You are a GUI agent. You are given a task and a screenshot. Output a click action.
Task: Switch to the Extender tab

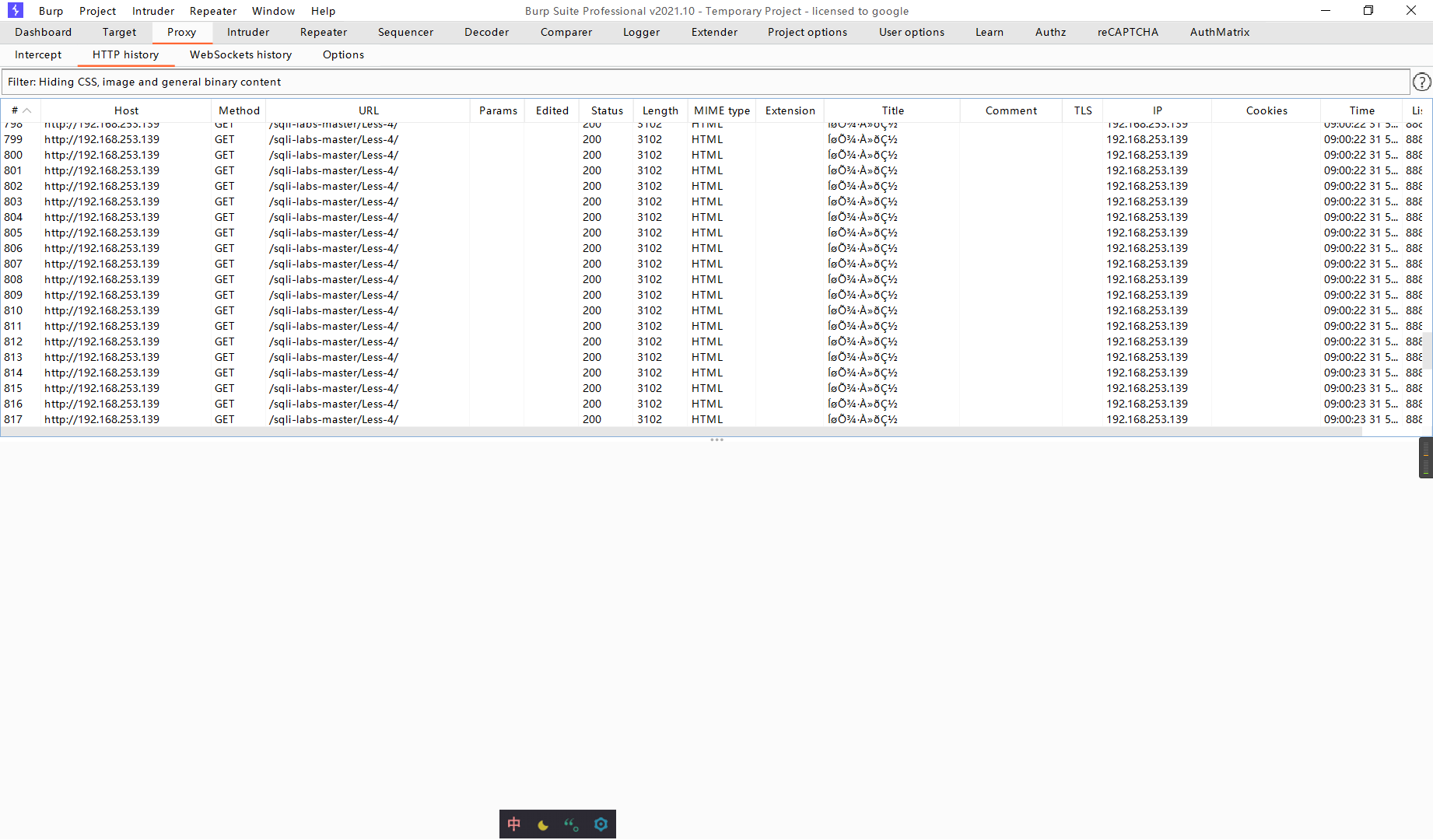714,32
